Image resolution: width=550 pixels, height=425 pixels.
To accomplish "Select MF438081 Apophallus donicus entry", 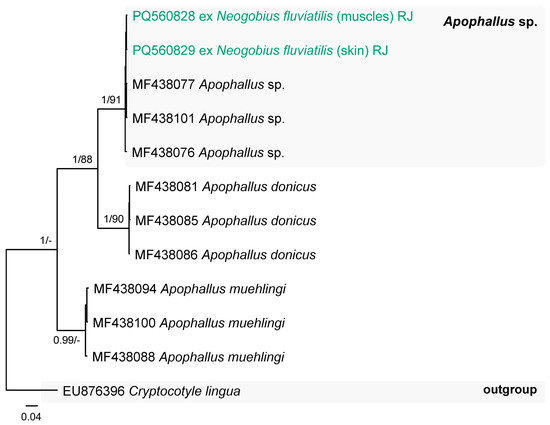I will tap(226, 187).
